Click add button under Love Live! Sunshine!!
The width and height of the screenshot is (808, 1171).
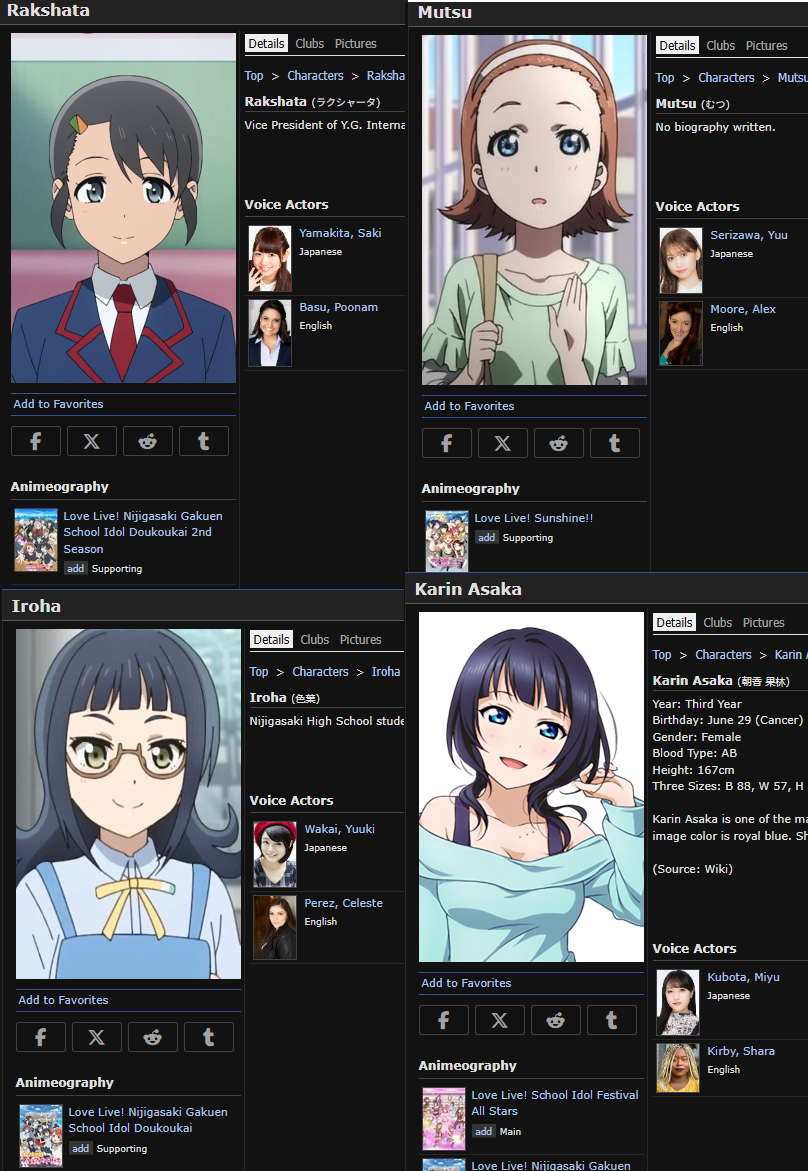coord(487,538)
